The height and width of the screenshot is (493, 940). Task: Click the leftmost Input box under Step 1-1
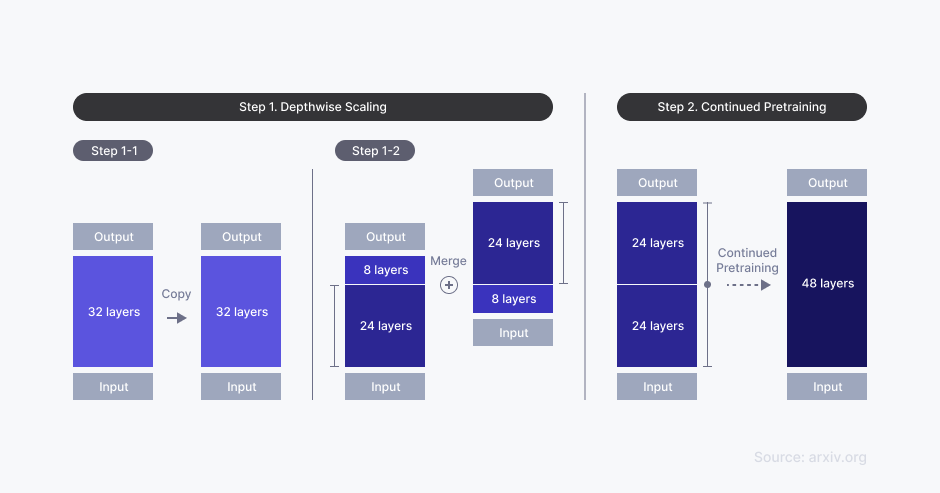(x=113, y=387)
